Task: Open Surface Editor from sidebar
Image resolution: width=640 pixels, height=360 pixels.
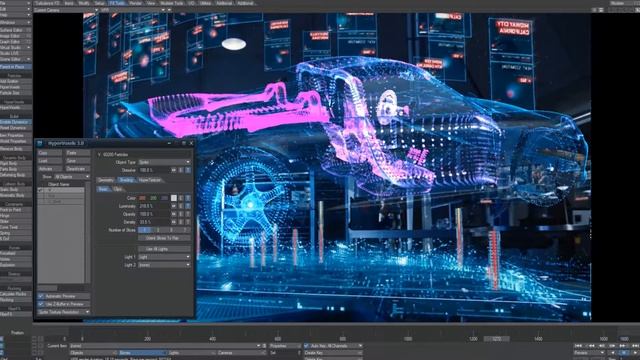Action: pyautogui.click(x=16, y=30)
